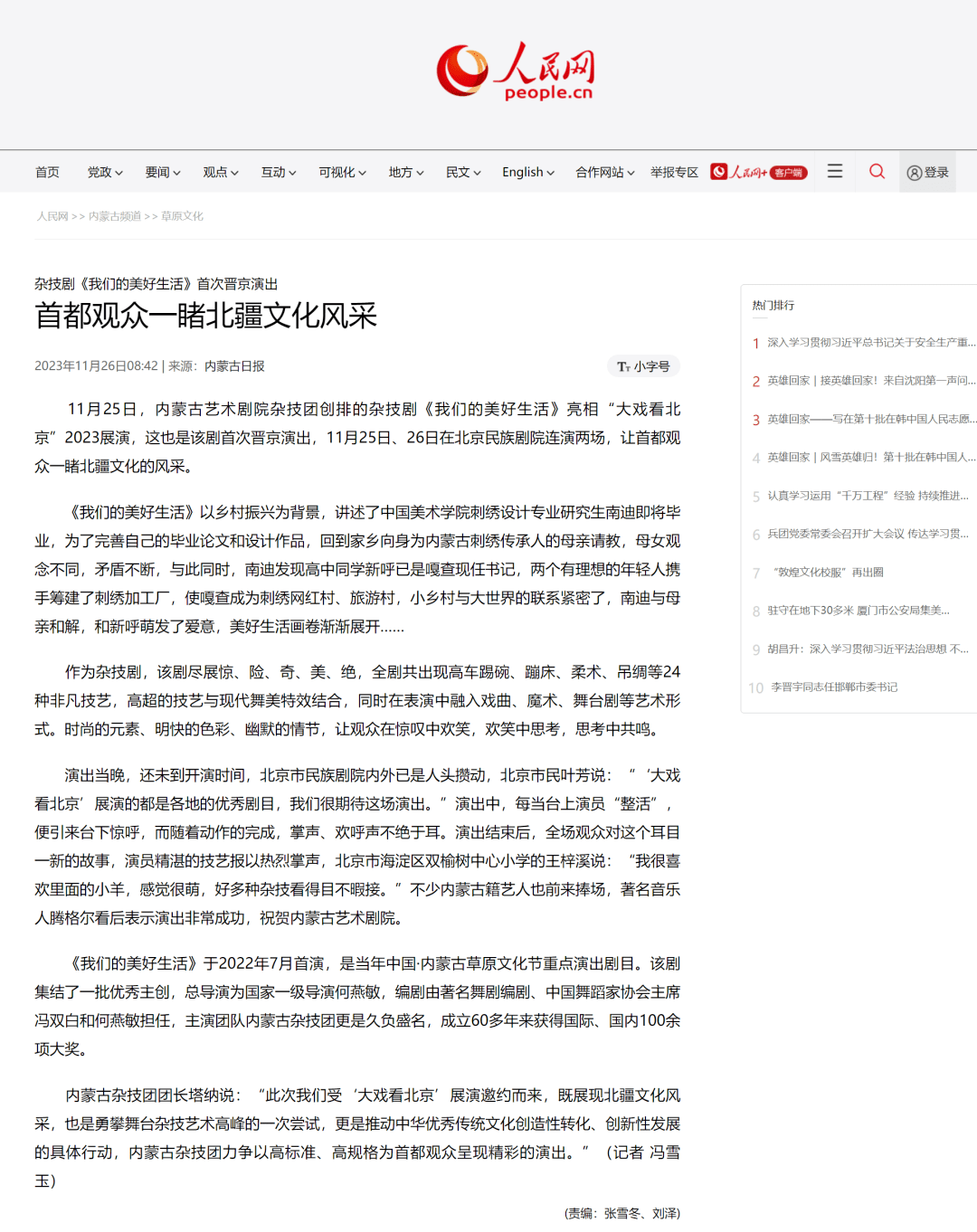This screenshot has height=1232, width=977.
Task: Select 民文 in the navigation bar
Action: [462, 172]
